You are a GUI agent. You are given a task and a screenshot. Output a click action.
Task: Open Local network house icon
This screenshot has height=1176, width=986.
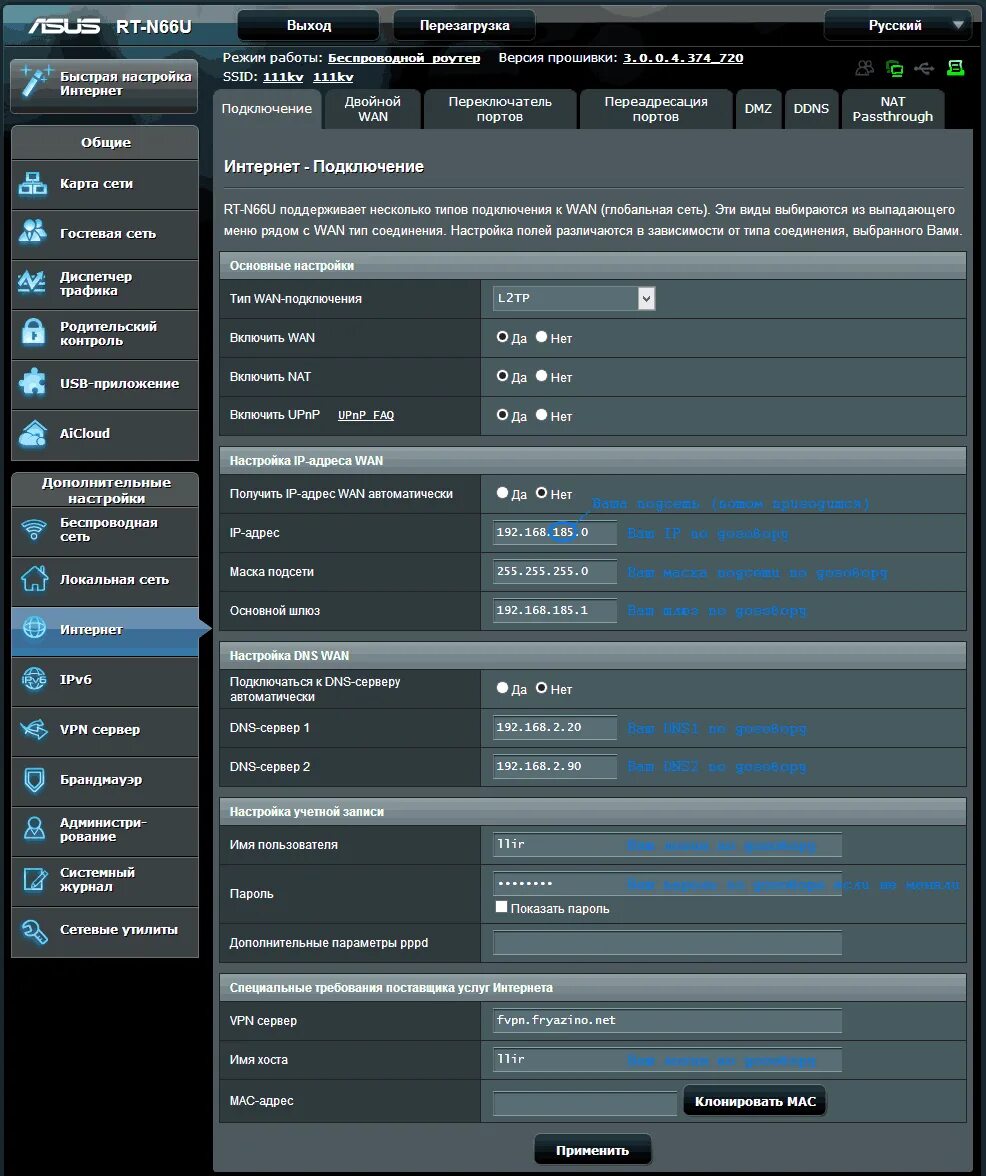(x=34, y=579)
